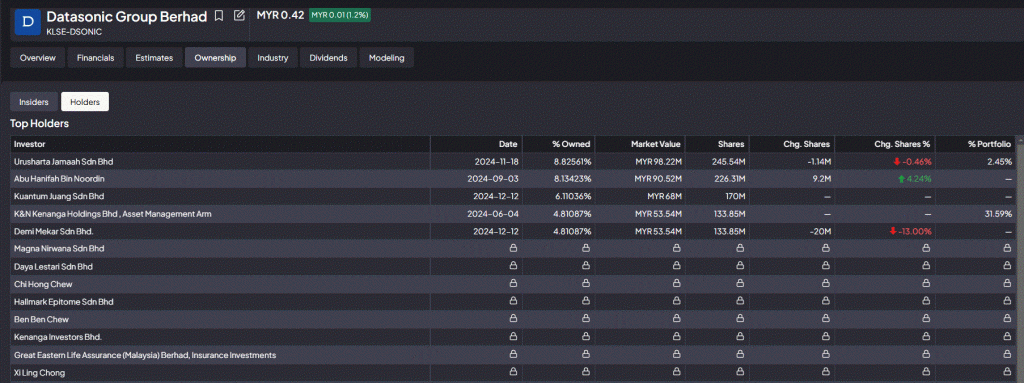Open Urusharta Jamaah Sdn Bhd investor row

point(513,161)
